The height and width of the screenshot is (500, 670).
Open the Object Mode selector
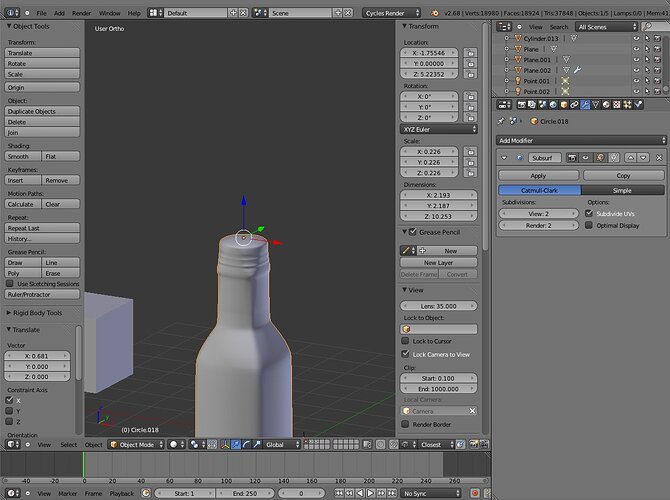point(136,444)
